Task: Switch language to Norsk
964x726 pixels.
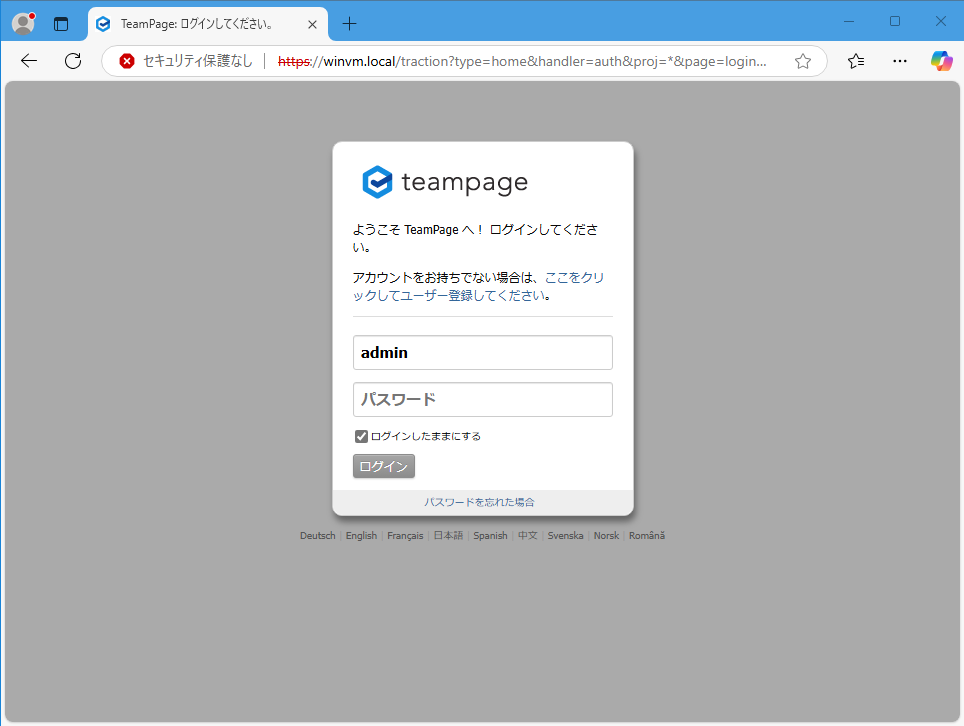Action: (606, 535)
